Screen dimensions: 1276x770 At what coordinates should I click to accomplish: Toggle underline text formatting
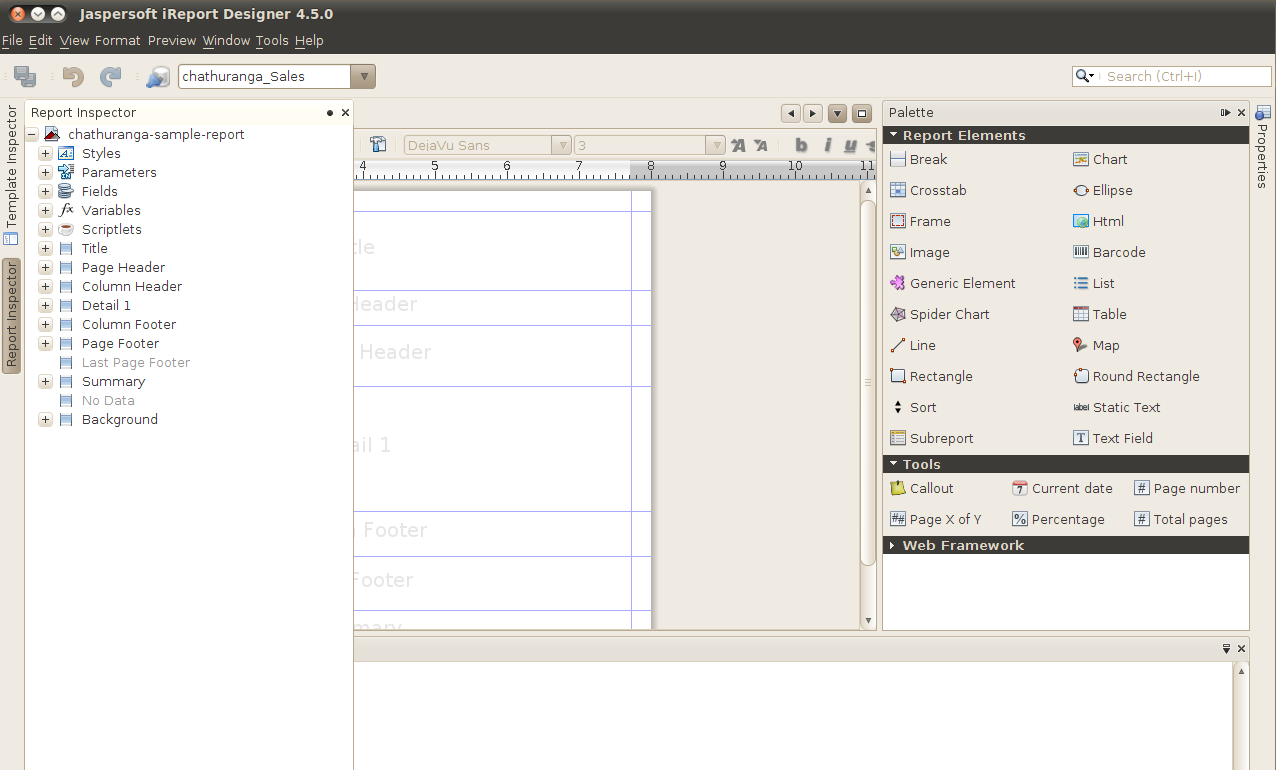tap(851, 145)
